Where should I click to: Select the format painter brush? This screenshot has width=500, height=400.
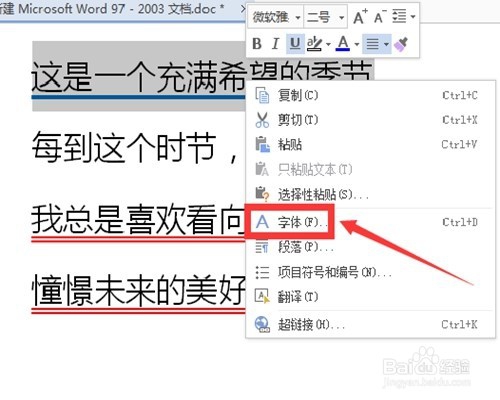(401, 44)
